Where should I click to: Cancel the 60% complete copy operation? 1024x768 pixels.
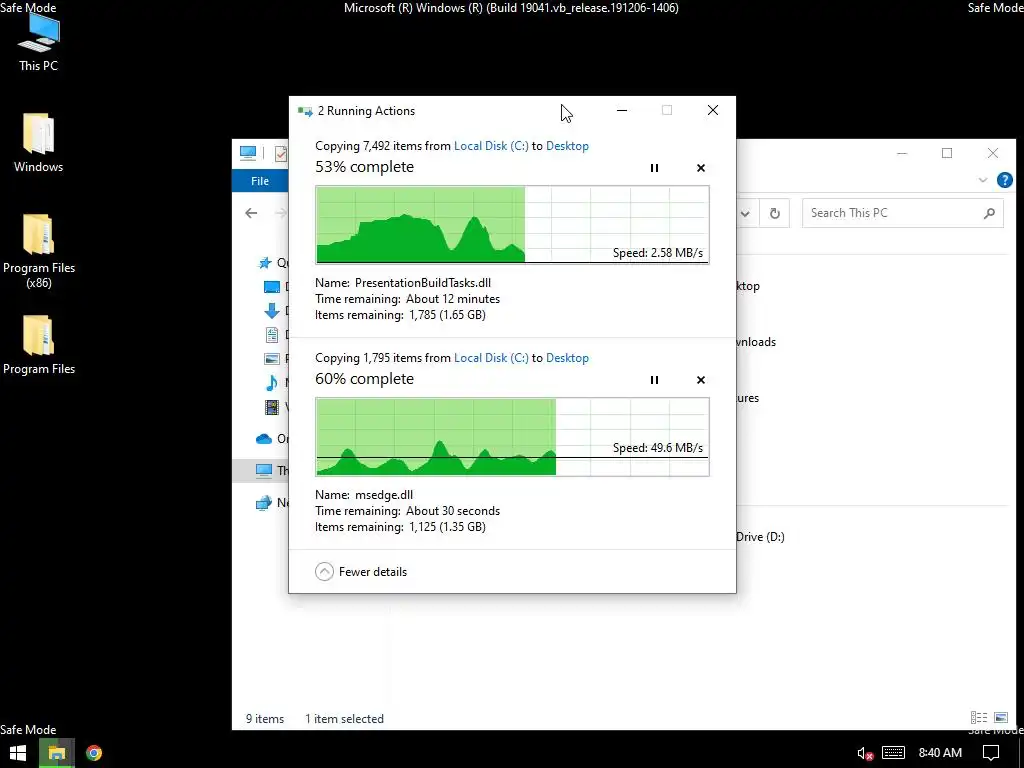click(701, 380)
